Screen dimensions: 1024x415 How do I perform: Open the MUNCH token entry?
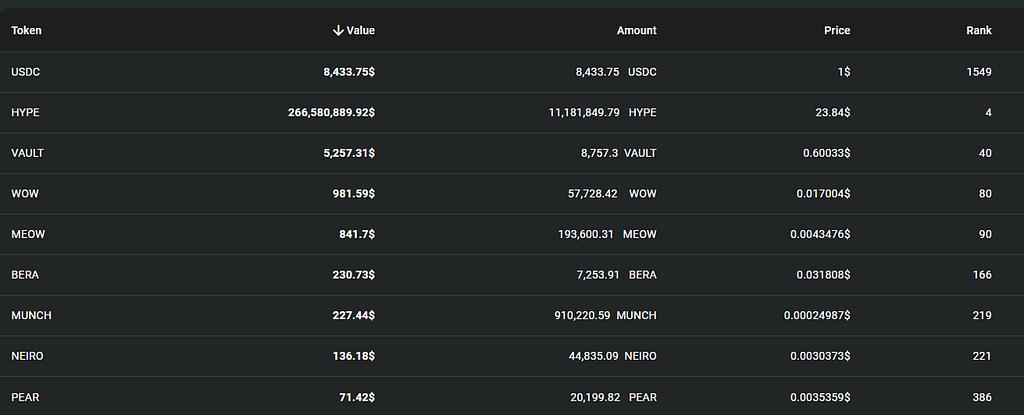coord(31,316)
